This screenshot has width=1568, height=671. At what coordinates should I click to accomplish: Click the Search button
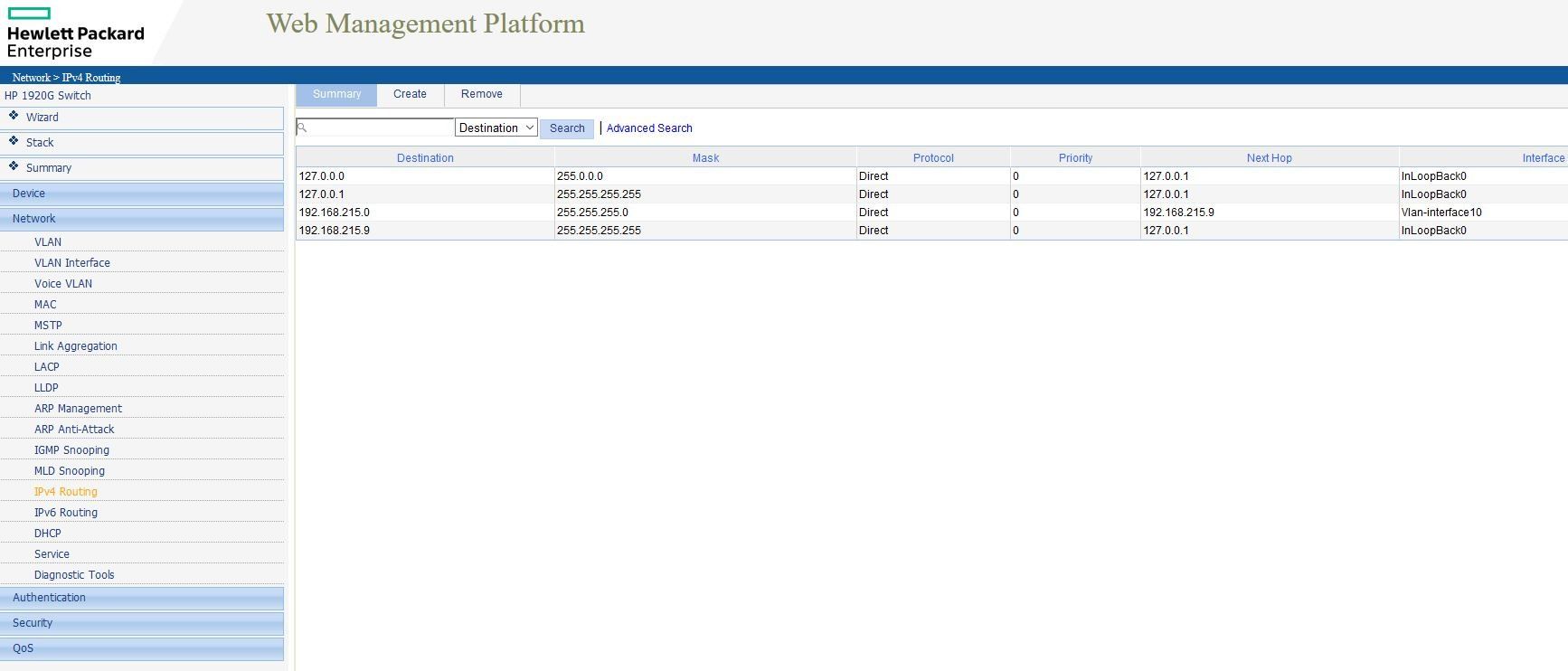[567, 128]
